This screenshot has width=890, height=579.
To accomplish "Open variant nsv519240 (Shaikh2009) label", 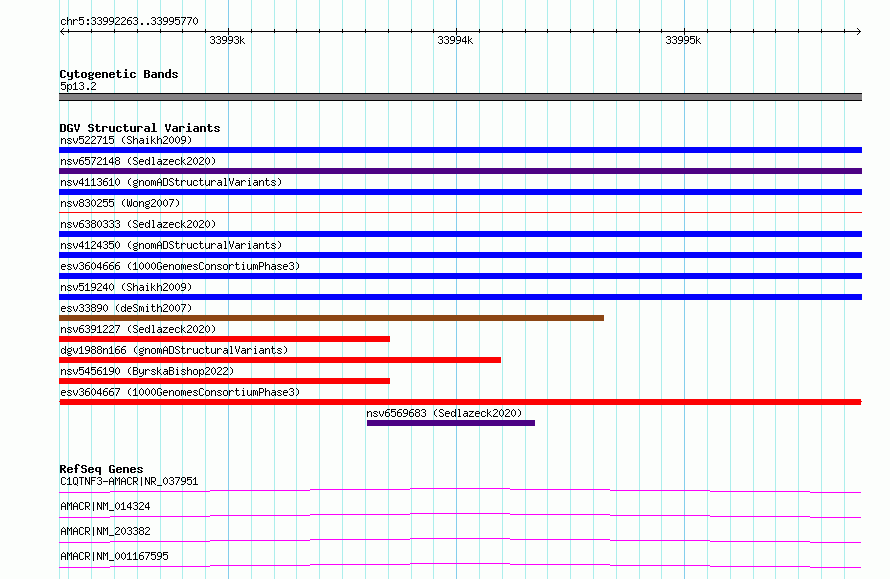I will point(126,287).
